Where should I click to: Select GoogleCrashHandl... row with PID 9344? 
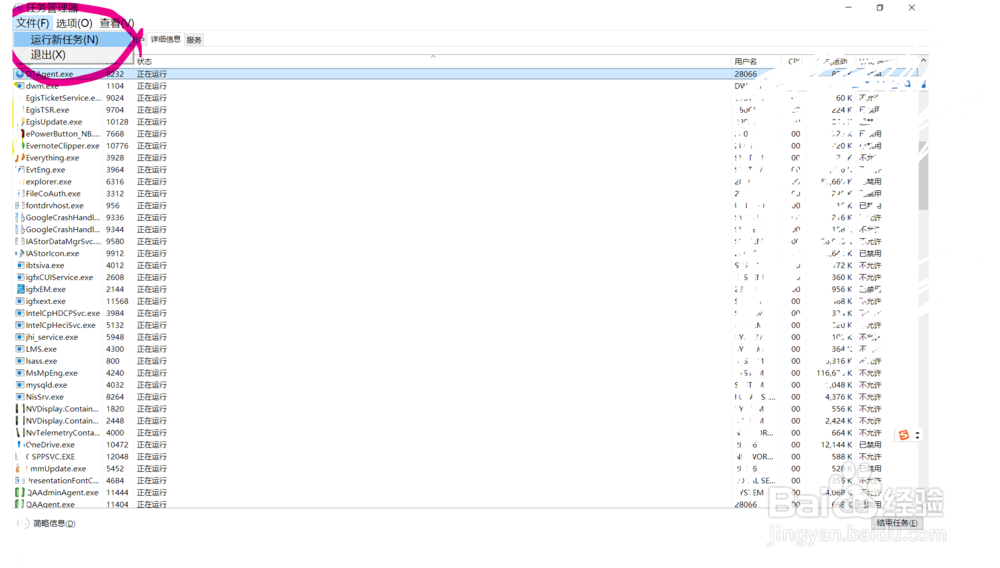tap(466, 229)
